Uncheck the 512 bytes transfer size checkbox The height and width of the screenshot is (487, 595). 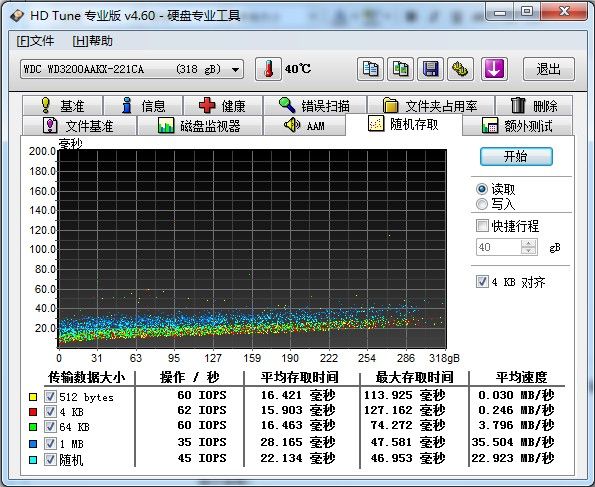[x=50, y=397]
